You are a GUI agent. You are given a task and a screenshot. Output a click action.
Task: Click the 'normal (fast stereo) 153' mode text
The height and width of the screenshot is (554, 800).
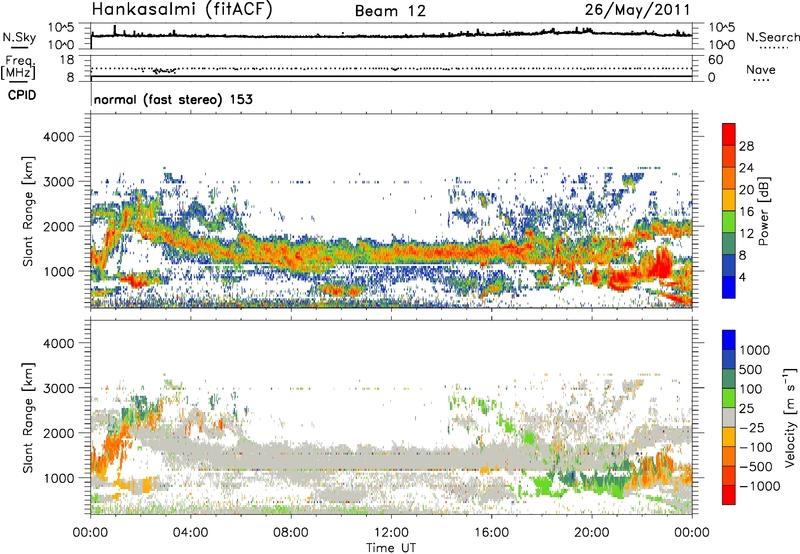pyautogui.click(x=173, y=99)
